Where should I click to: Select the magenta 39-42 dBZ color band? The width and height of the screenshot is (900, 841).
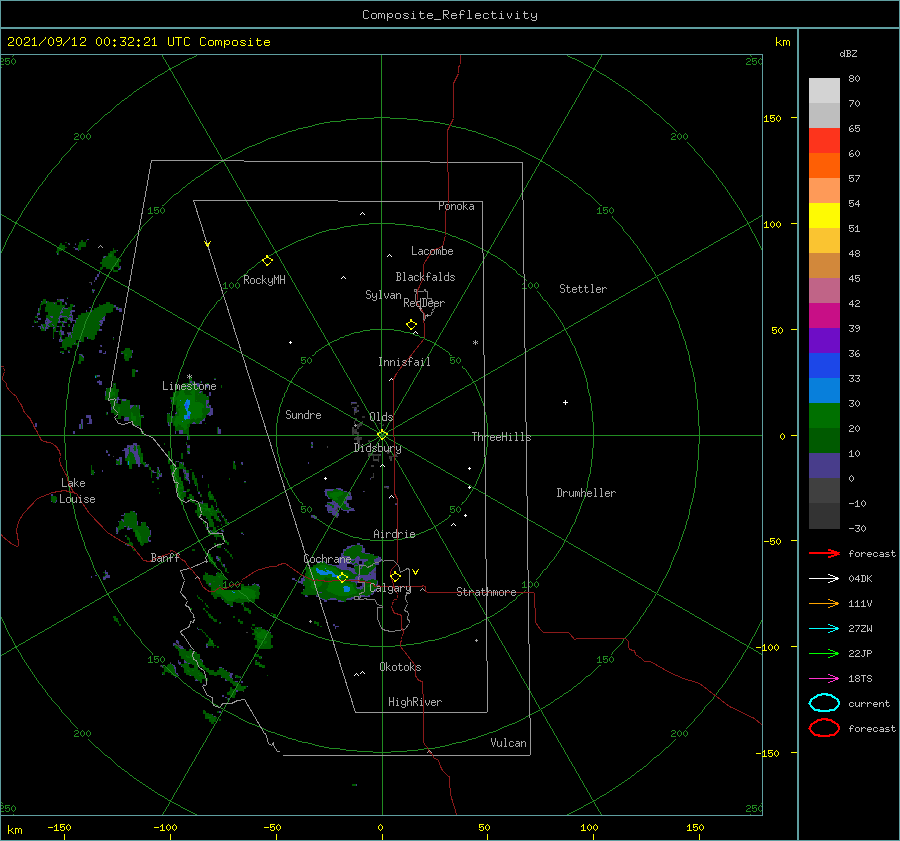coord(824,316)
